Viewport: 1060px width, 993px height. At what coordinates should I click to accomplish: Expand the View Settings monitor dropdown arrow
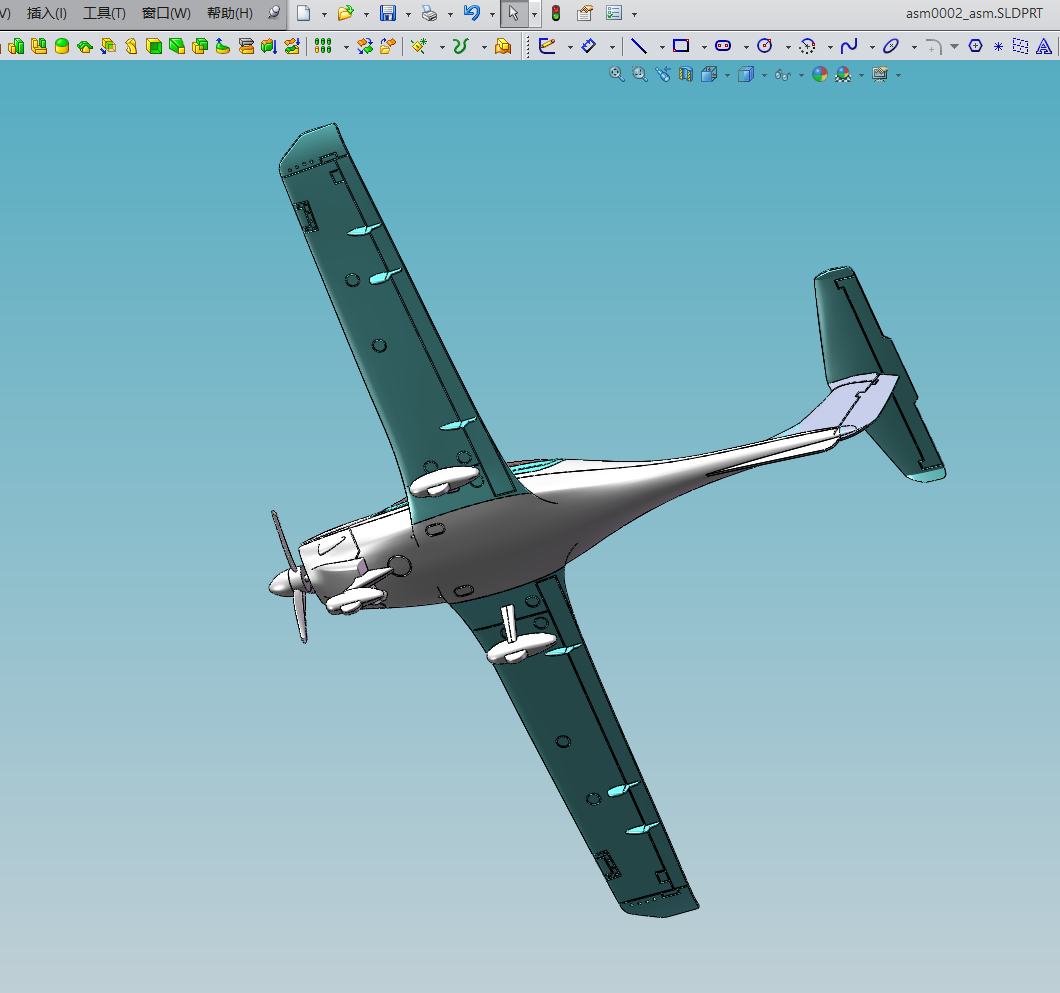[898, 75]
